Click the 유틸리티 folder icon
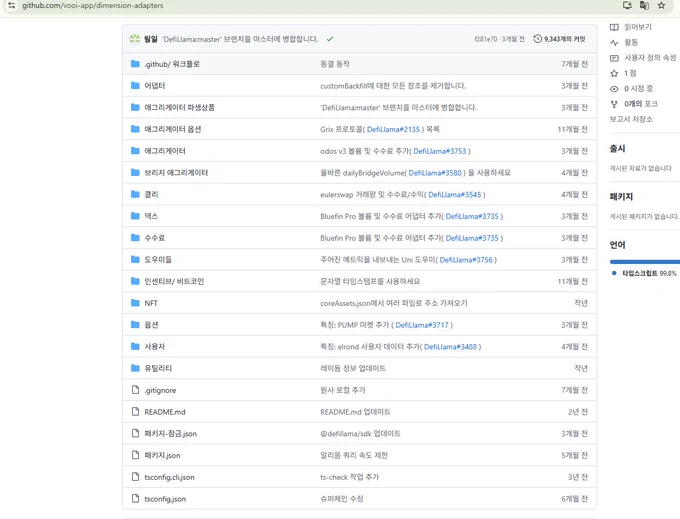This screenshot has height=519, width=680. pos(135,368)
